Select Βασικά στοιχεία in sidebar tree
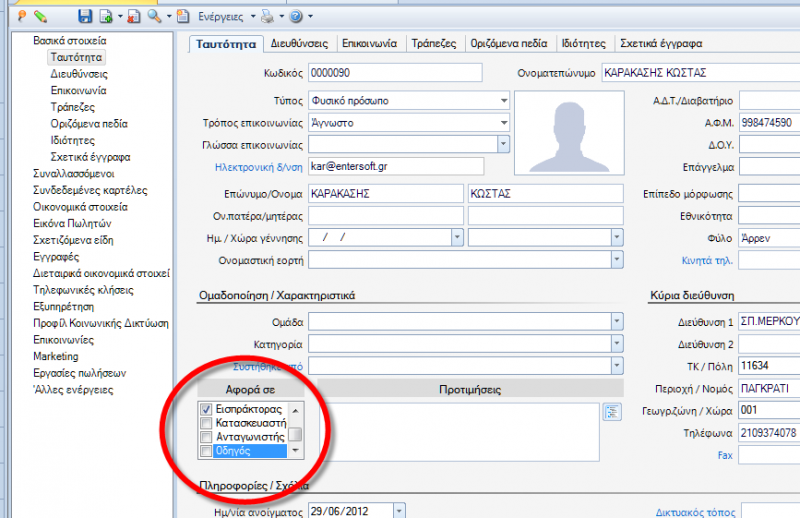The width and height of the screenshot is (800, 518). 70,40
